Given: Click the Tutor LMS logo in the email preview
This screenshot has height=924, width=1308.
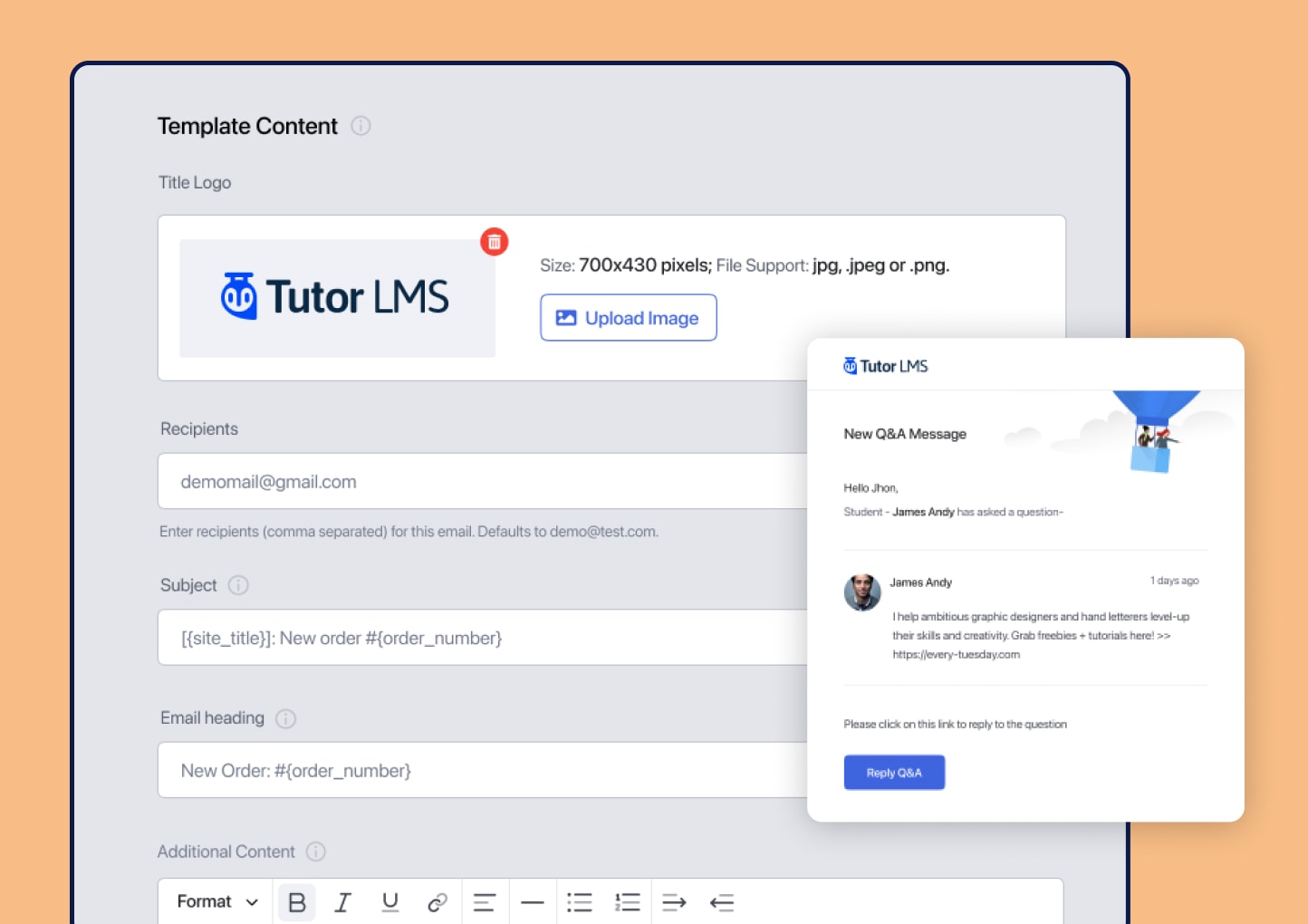Looking at the screenshot, I should (x=886, y=366).
